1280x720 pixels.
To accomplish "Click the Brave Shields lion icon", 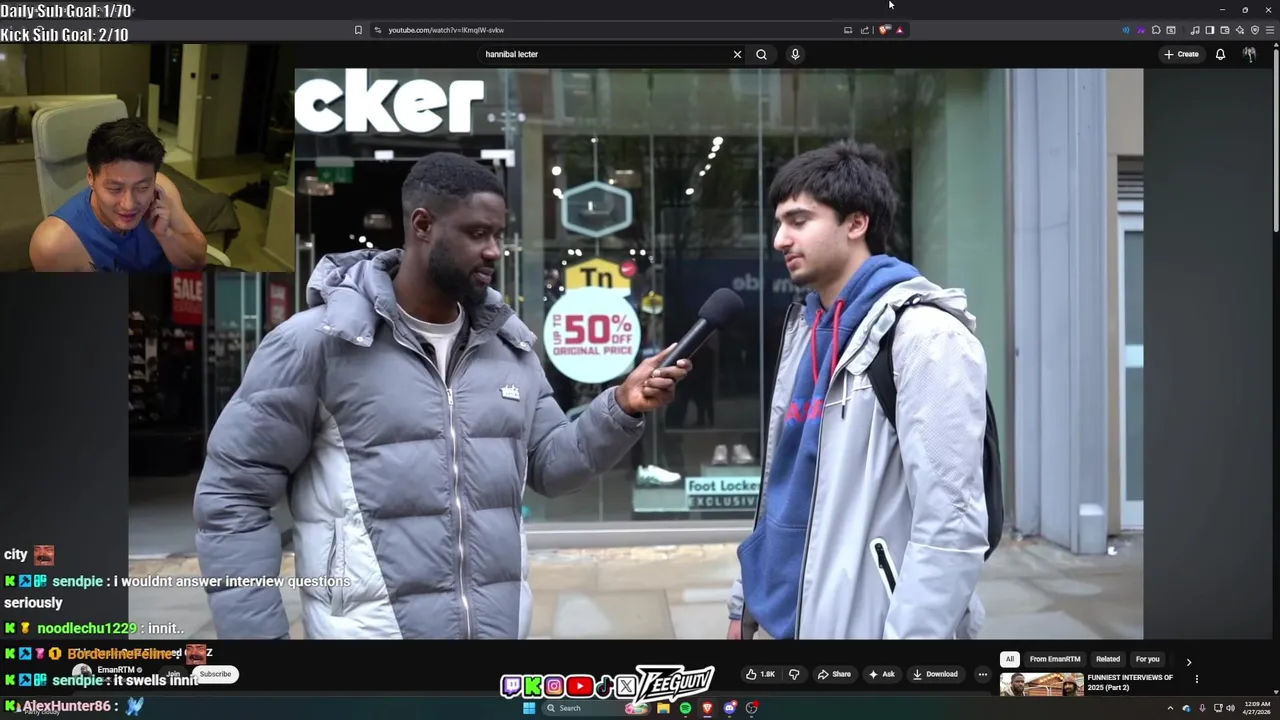I will click(x=884, y=30).
